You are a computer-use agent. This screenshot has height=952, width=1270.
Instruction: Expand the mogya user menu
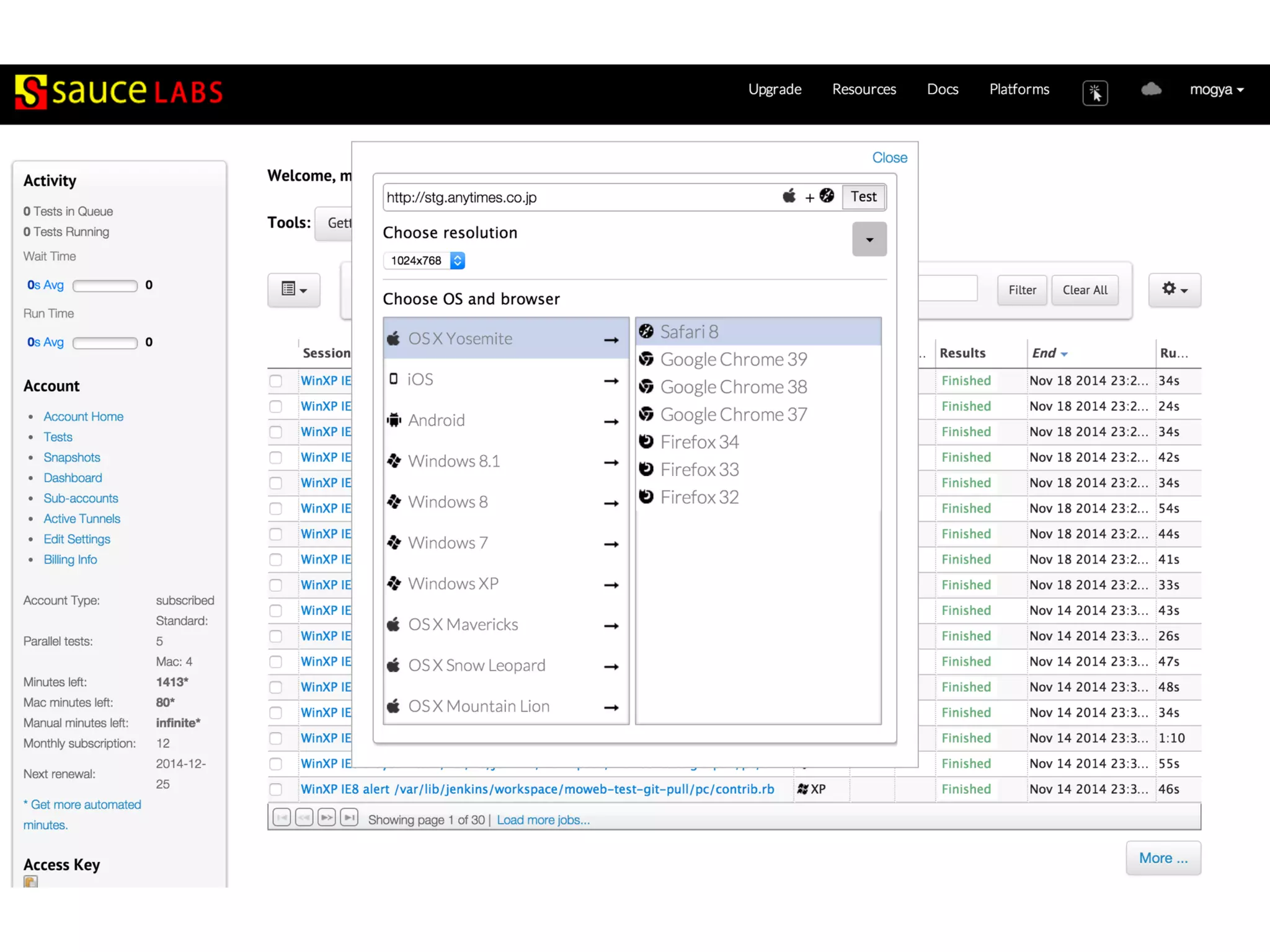1216,90
